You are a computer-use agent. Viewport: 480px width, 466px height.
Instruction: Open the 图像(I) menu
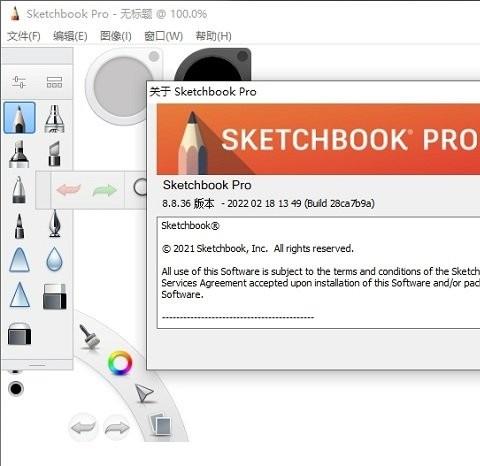116,36
